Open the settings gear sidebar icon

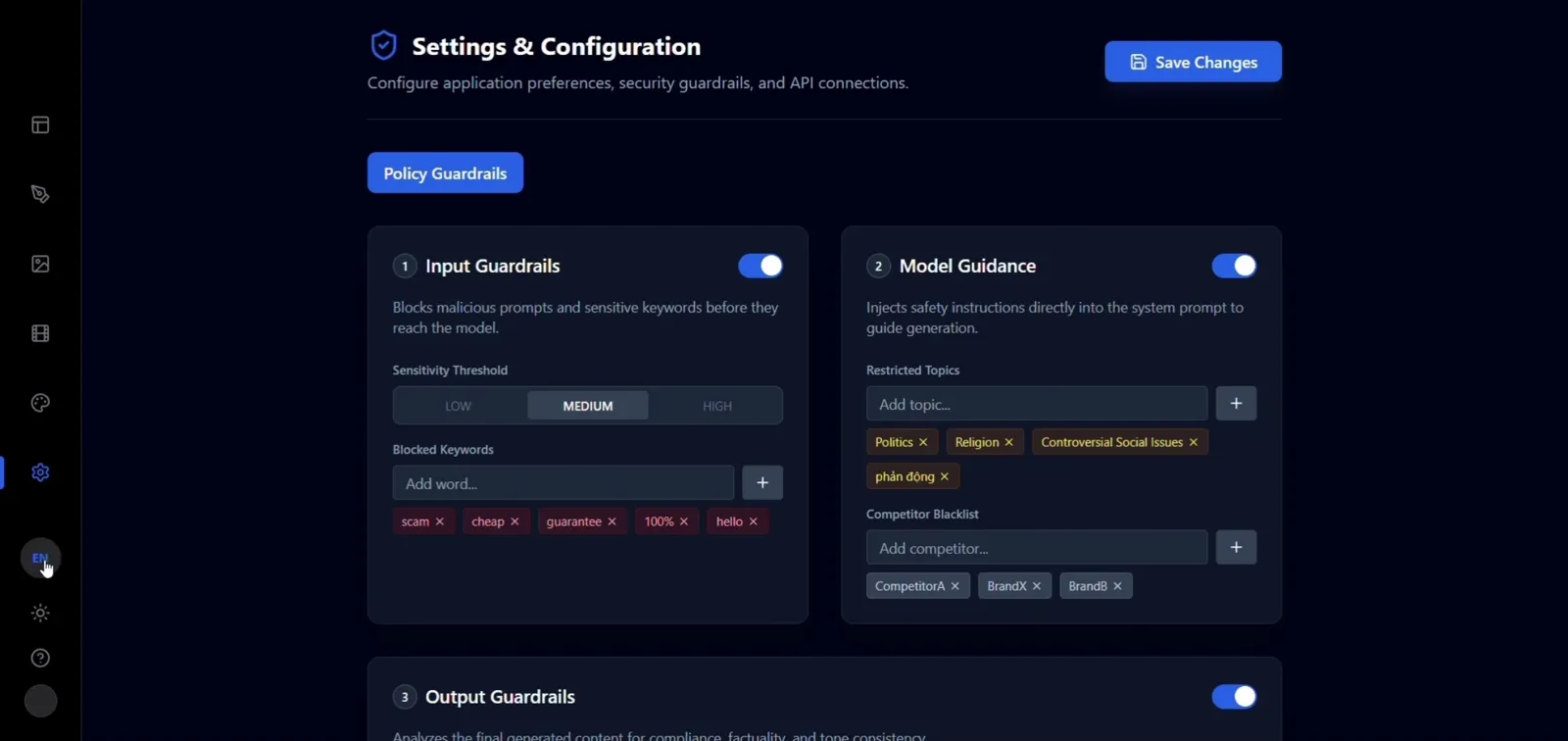click(40, 472)
